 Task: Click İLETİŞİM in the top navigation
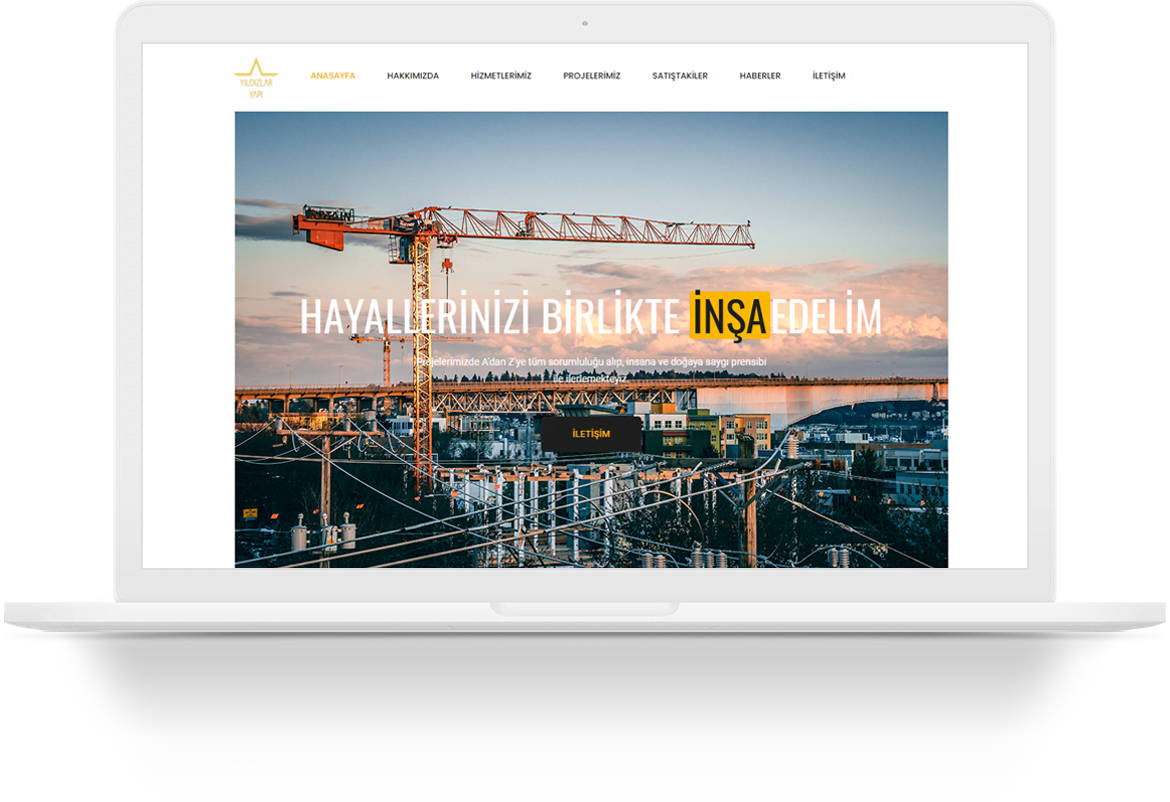click(x=828, y=76)
